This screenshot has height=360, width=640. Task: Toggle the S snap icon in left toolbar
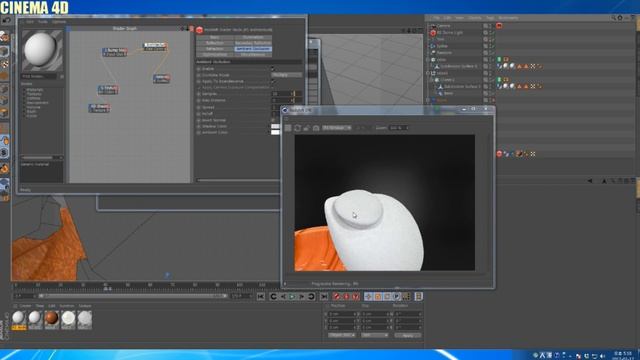(4, 153)
